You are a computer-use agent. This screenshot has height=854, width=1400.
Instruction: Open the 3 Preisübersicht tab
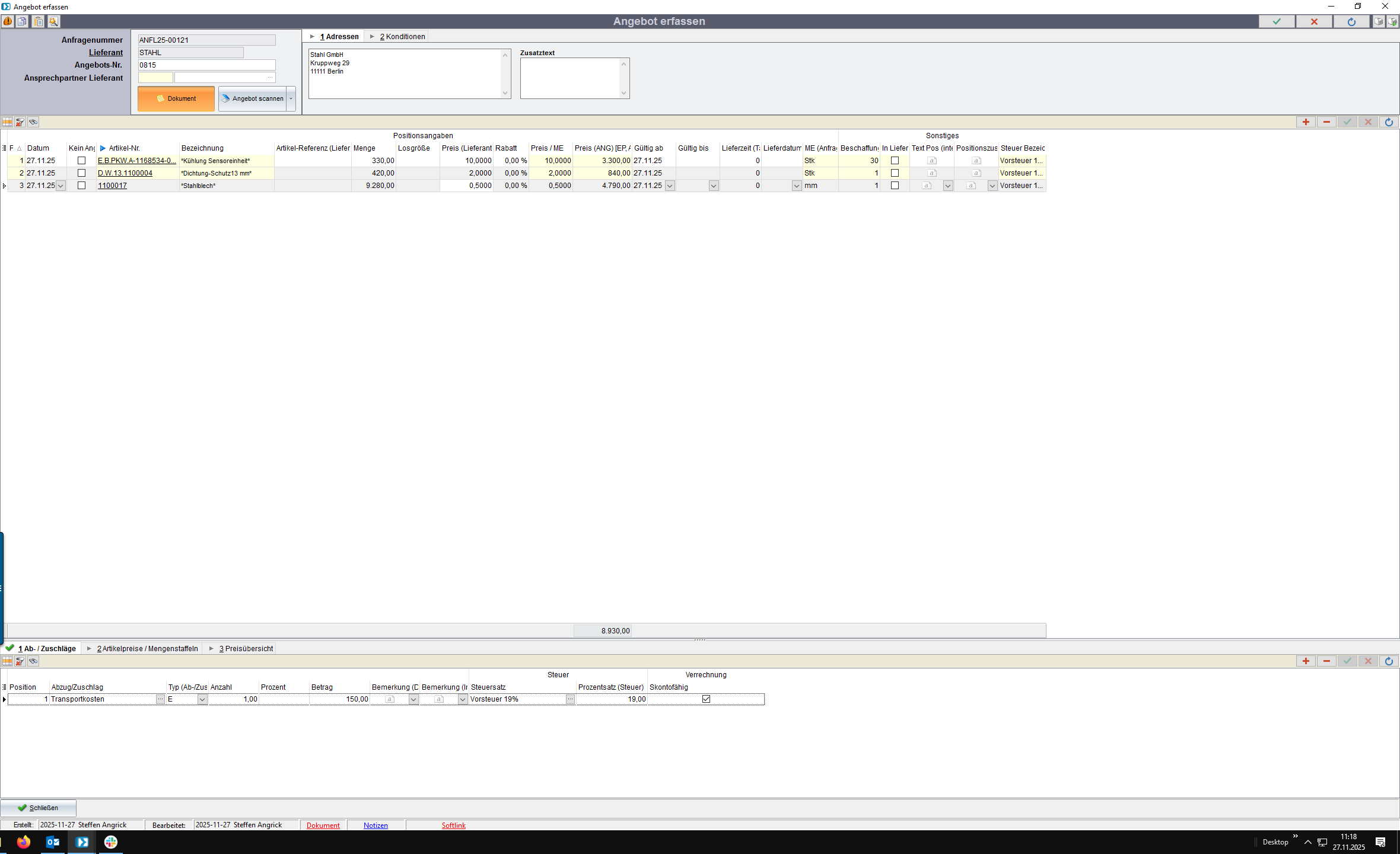pyautogui.click(x=246, y=649)
